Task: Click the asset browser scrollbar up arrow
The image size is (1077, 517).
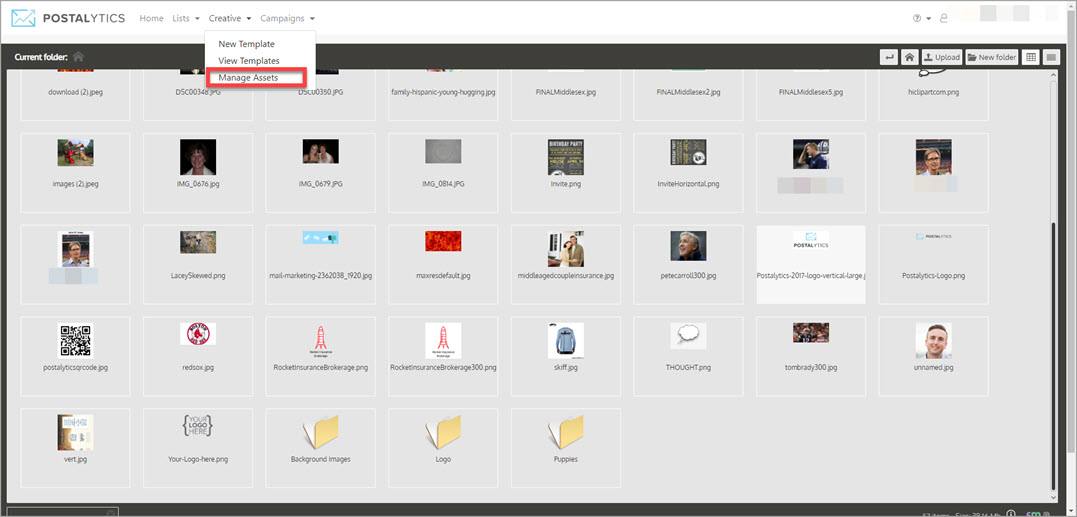Action: [x=1054, y=75]
